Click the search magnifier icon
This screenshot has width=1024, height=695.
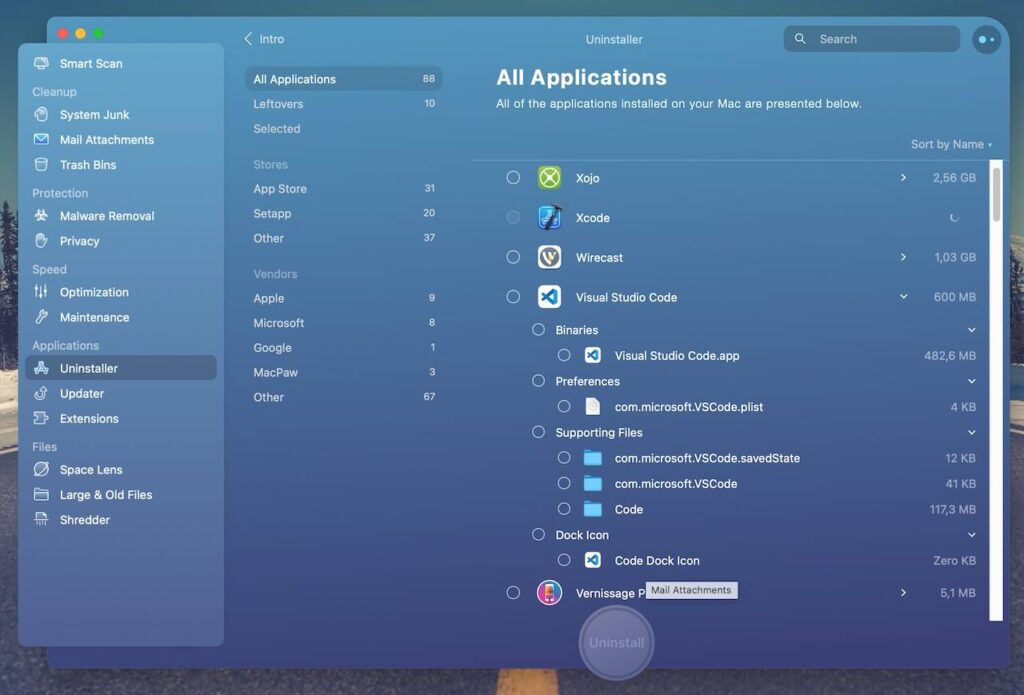pos(800,39)
